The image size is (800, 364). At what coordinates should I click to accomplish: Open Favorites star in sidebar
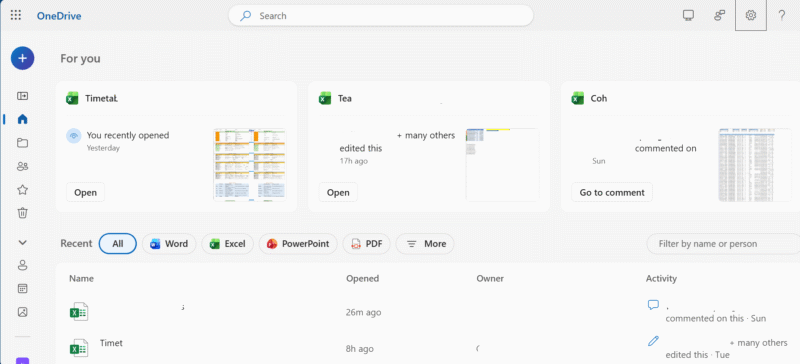pos(22,190)
